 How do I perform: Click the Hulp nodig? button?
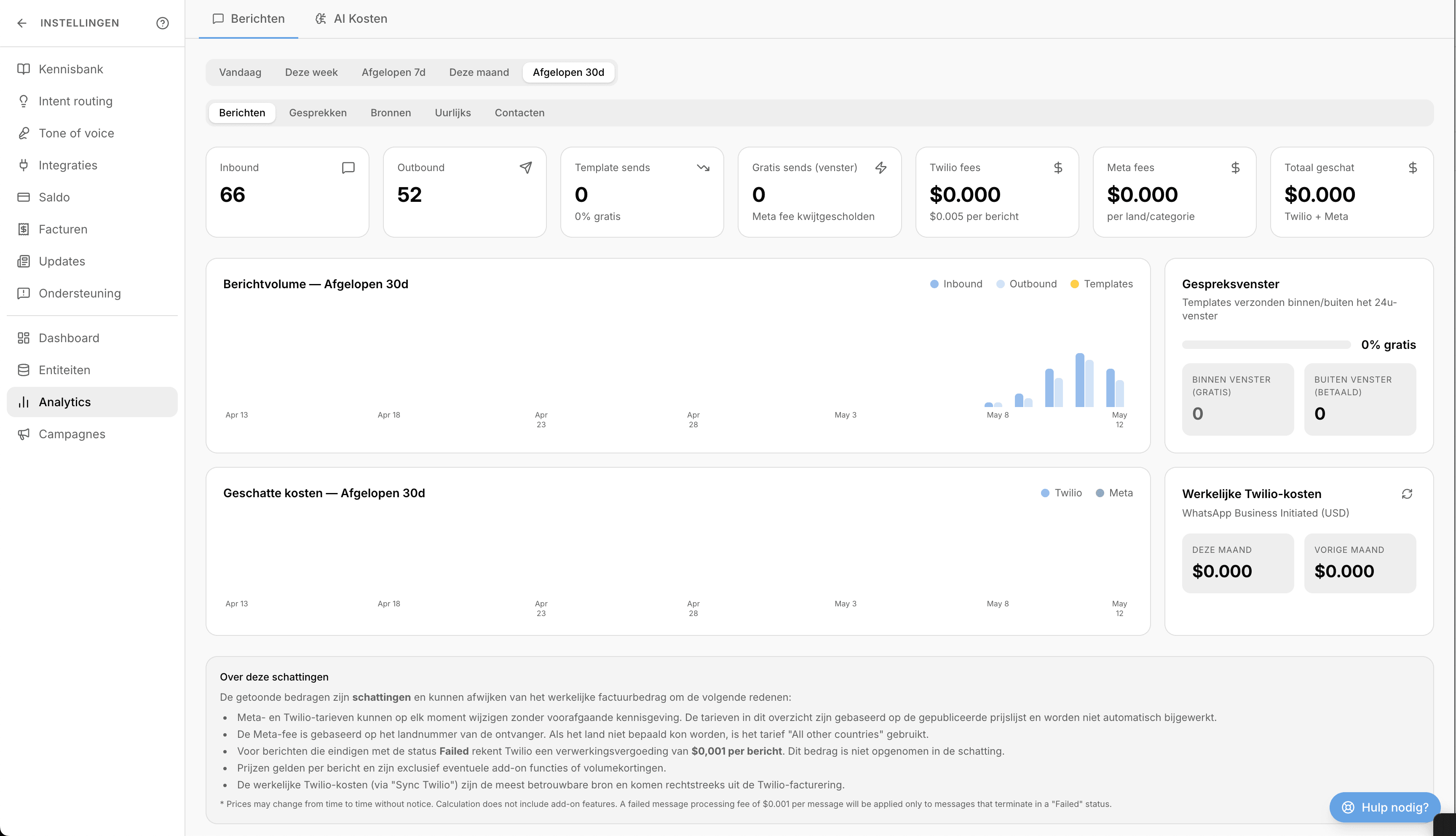pyautogui.click(x=1384, y=807)
